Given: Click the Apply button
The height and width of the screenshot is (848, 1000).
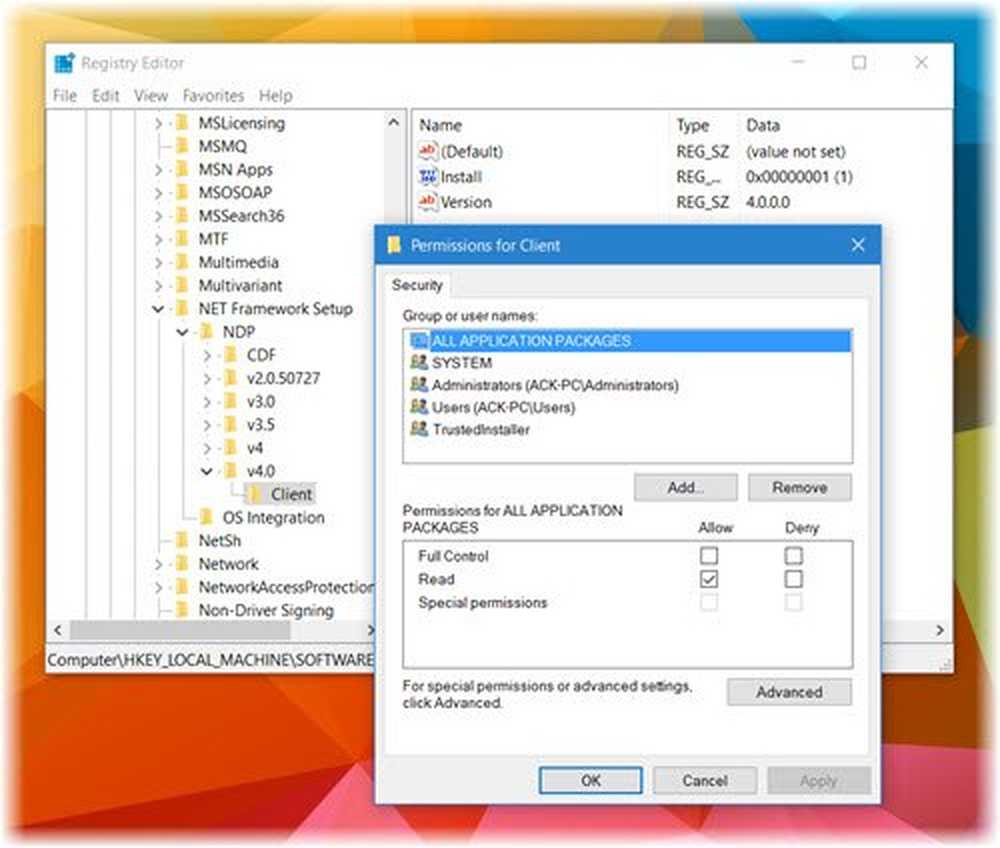Looking at the screenshot, I should [x=819, y=780].
